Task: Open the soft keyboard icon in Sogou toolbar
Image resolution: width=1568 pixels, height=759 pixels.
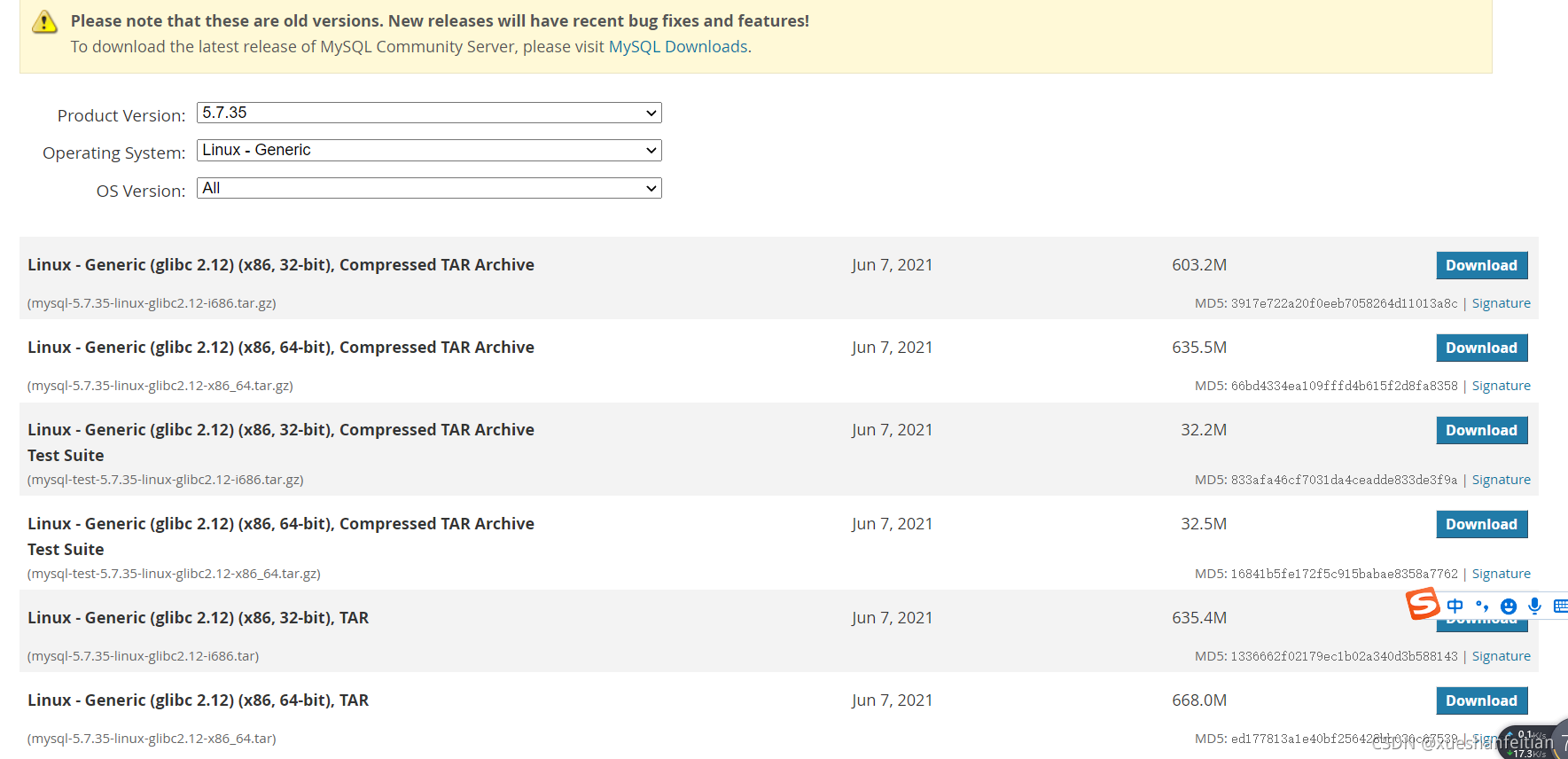Action: [1561, 606]
